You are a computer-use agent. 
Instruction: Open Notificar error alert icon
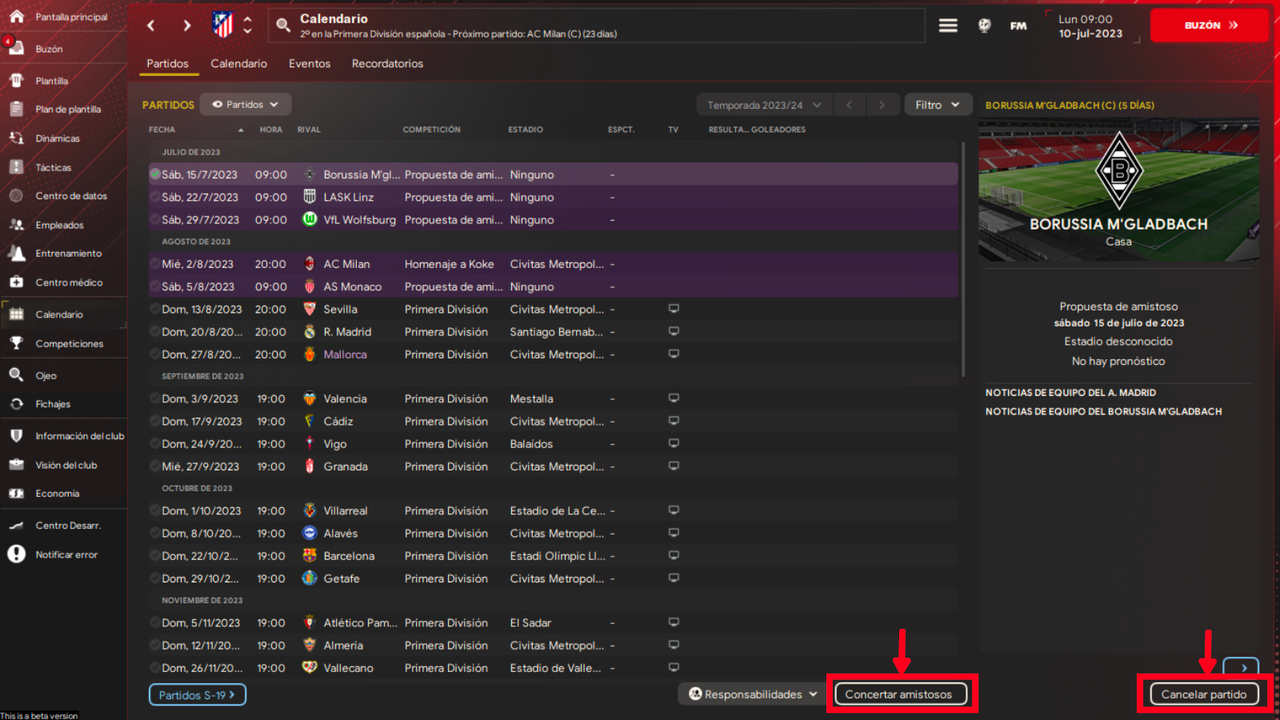click(16, 554)
